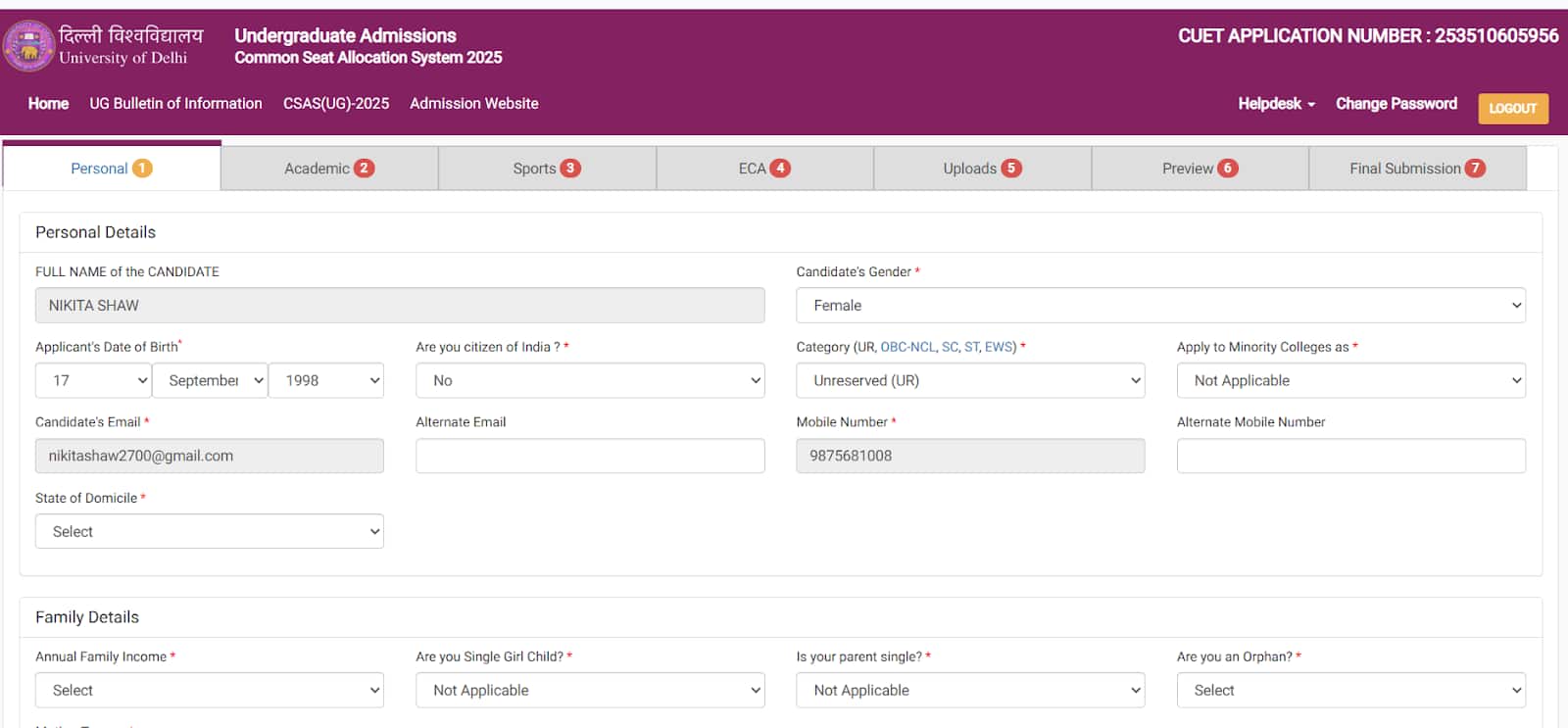Open the parent single dropdown
This screenshot has width=1568, height=728.
(970, 690)
